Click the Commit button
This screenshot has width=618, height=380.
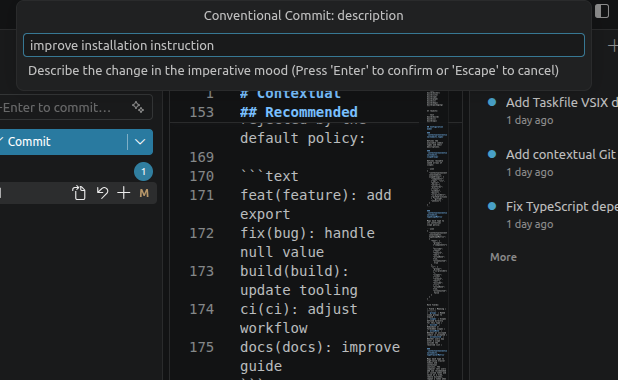pos(63,142)
